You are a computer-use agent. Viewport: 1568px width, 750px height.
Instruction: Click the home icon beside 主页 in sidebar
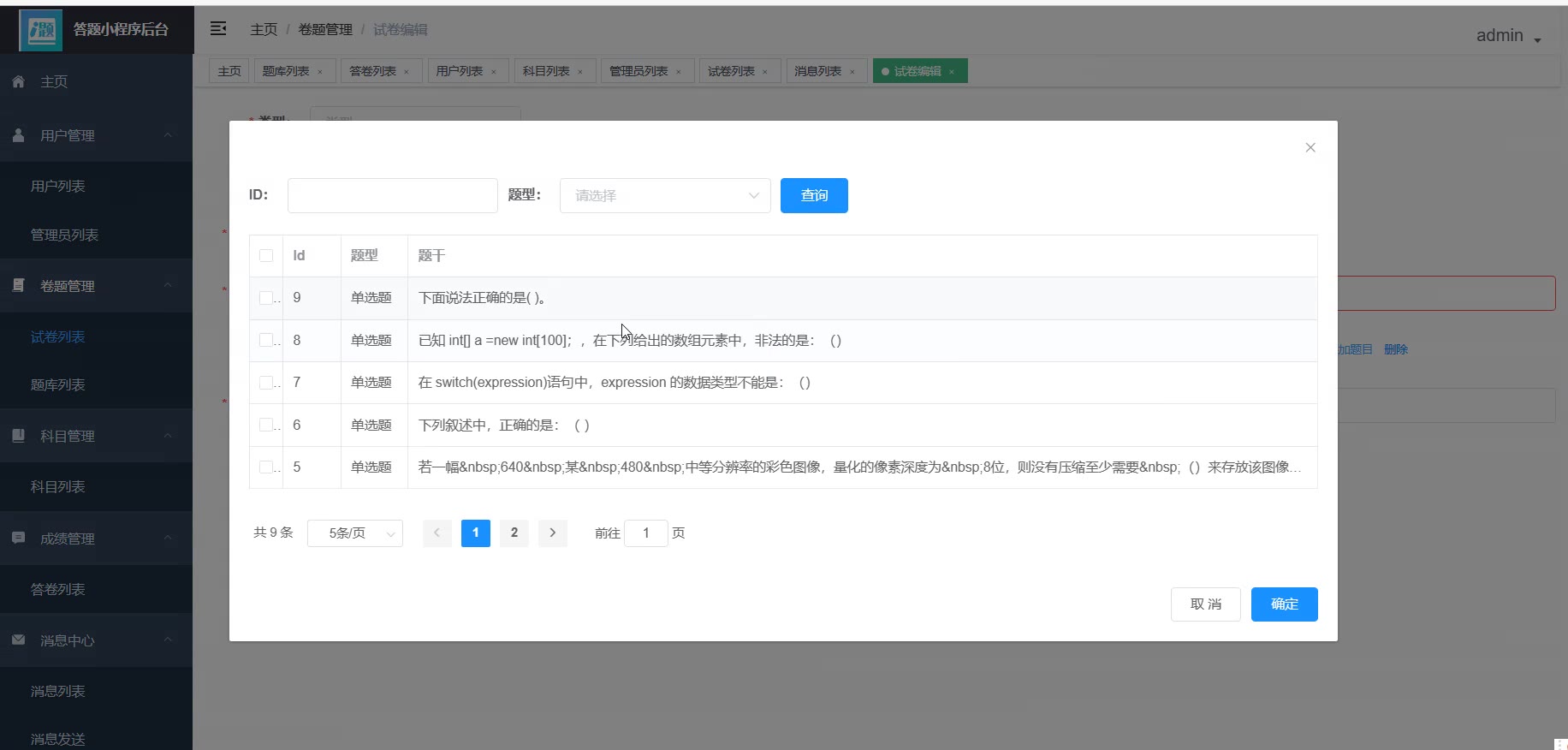[x=18, y=81]
